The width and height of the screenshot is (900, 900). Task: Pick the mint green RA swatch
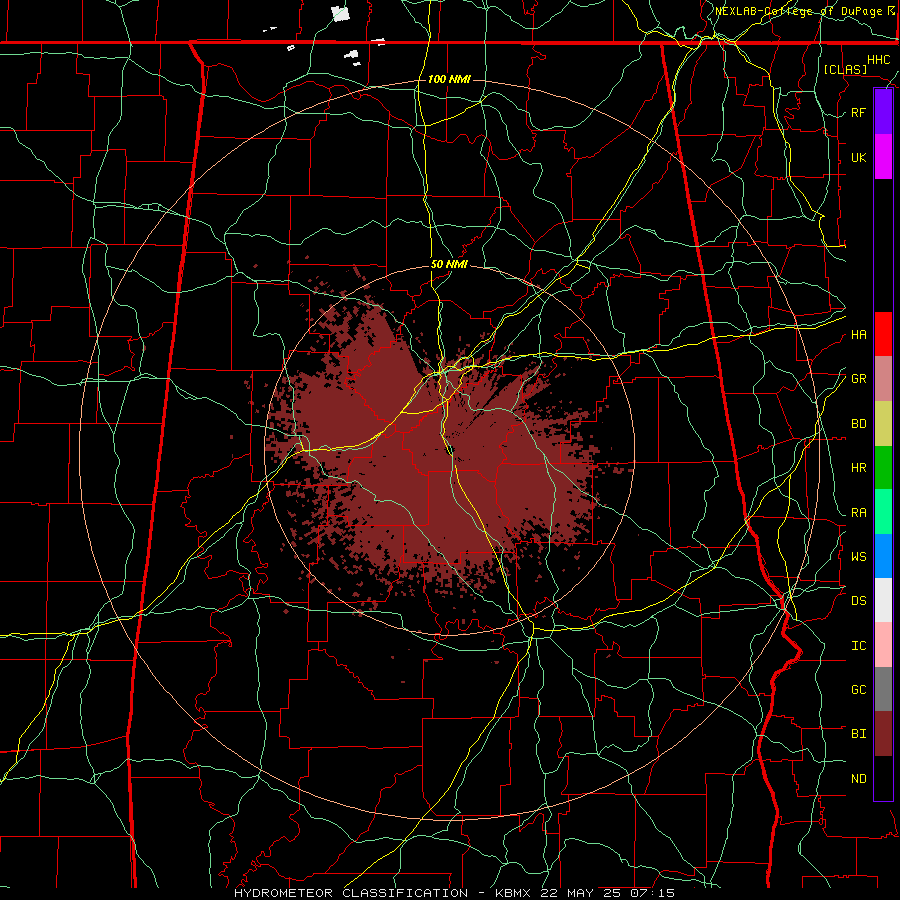(x=883, y=512)
